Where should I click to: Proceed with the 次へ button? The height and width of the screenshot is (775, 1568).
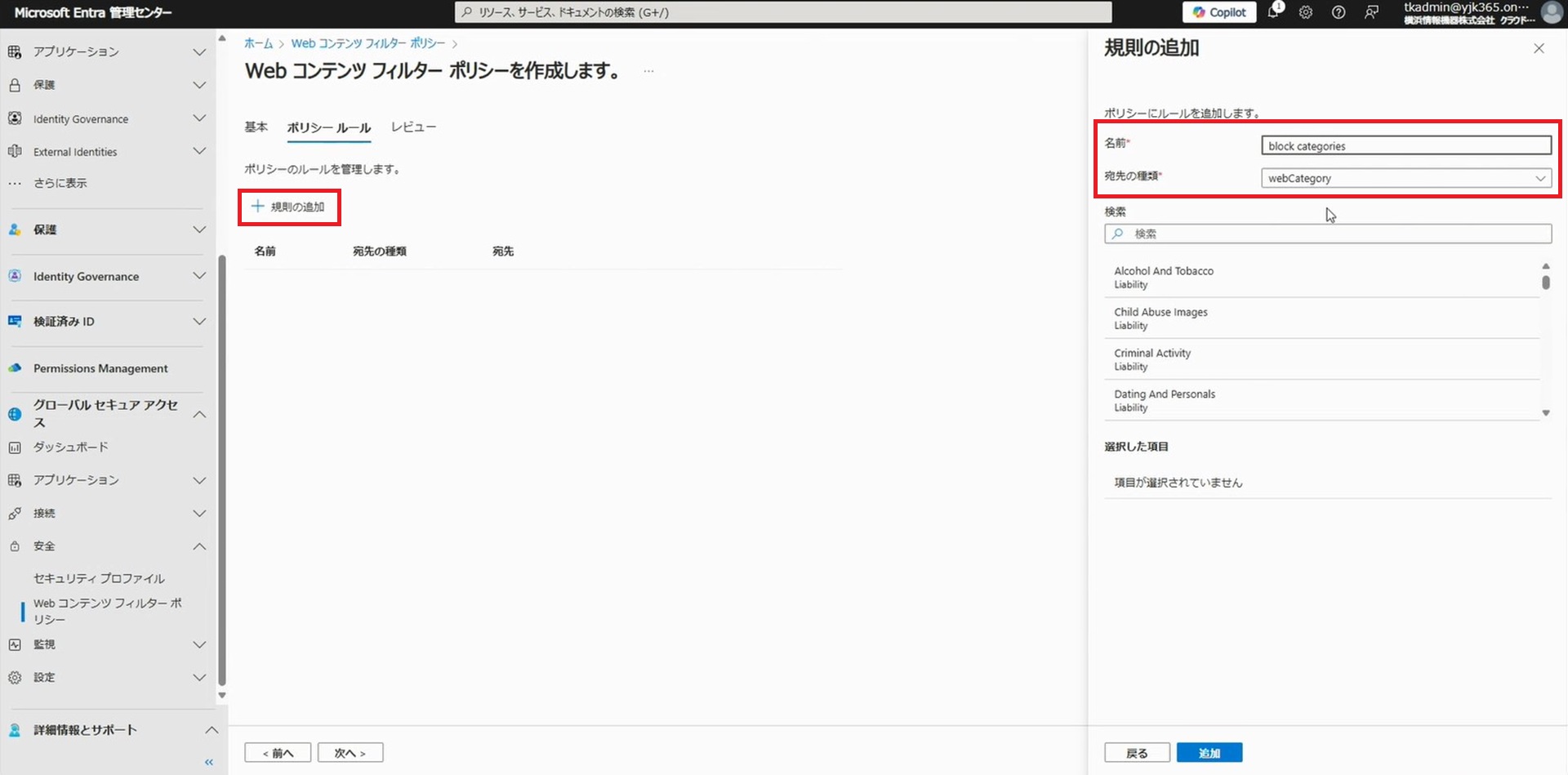[x=350, y=753]
